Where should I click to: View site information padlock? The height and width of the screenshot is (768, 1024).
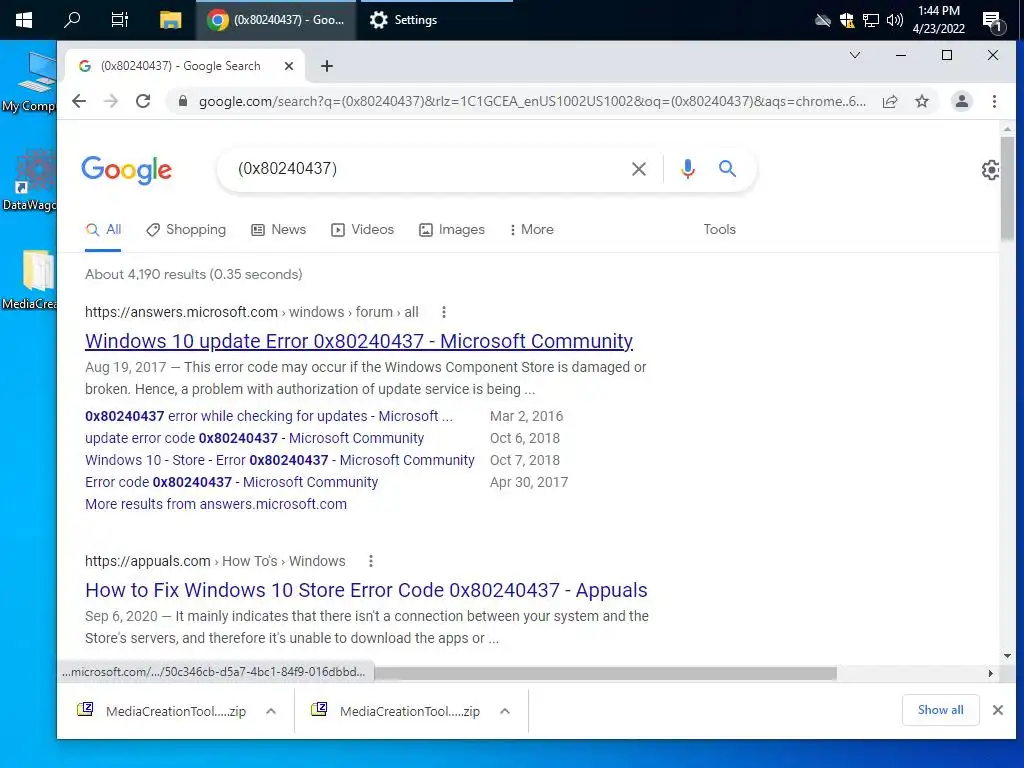(x=183, y=101)
